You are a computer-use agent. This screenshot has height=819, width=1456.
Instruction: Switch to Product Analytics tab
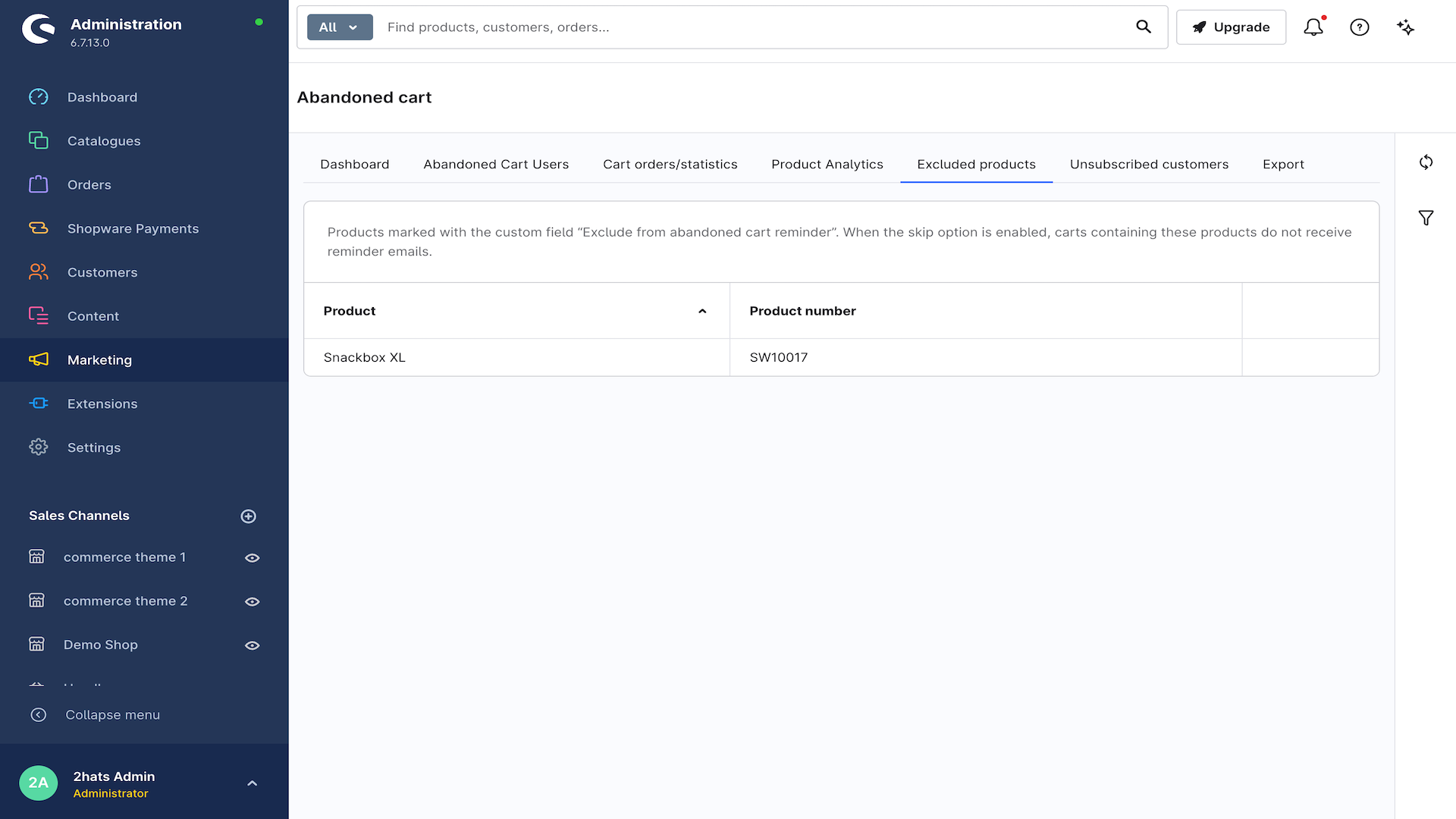point(827,165)
